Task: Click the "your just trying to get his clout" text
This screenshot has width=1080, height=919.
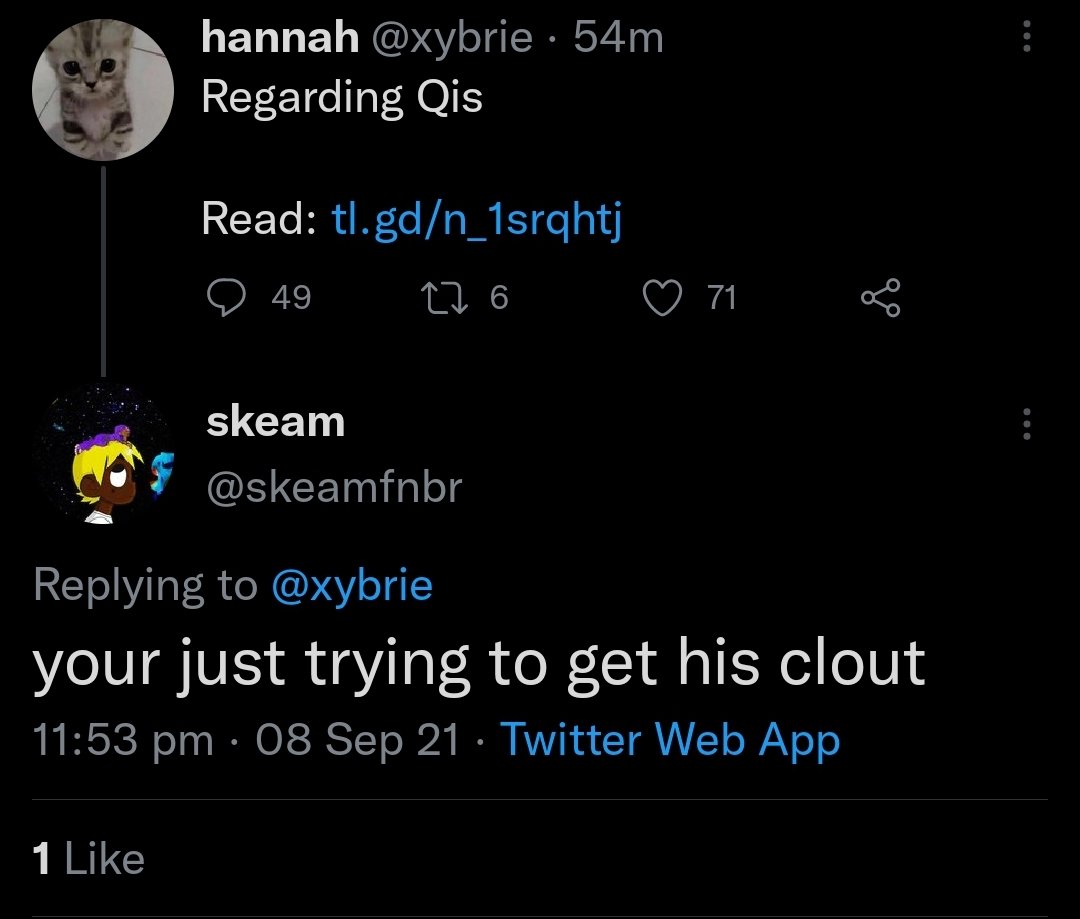Action: tap(479, 665)
